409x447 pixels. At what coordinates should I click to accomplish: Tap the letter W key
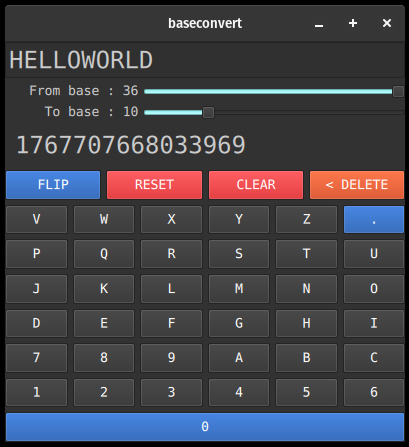tap(104, 219)
